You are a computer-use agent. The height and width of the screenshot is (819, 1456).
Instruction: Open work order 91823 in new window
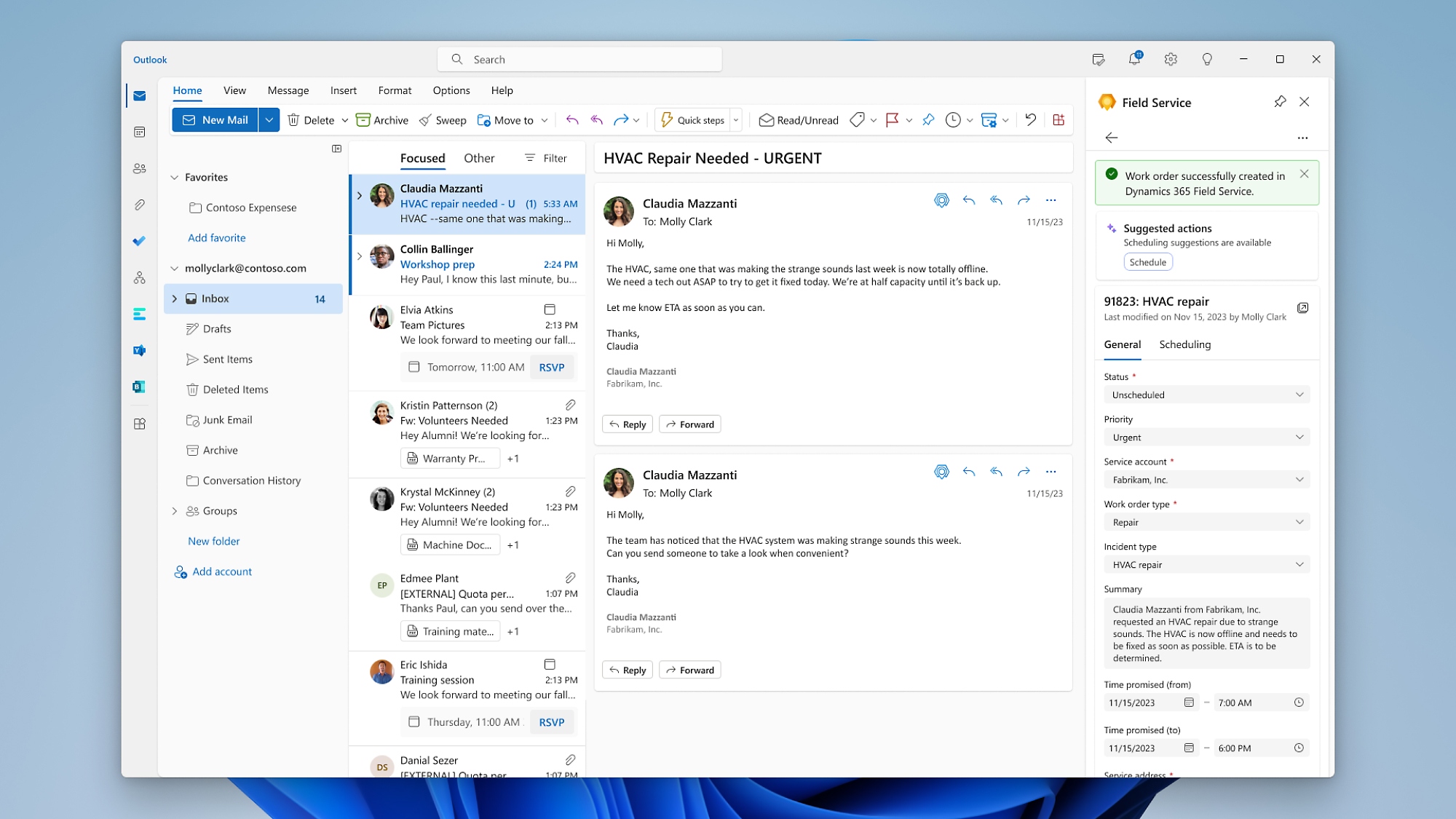[1302, 308]
